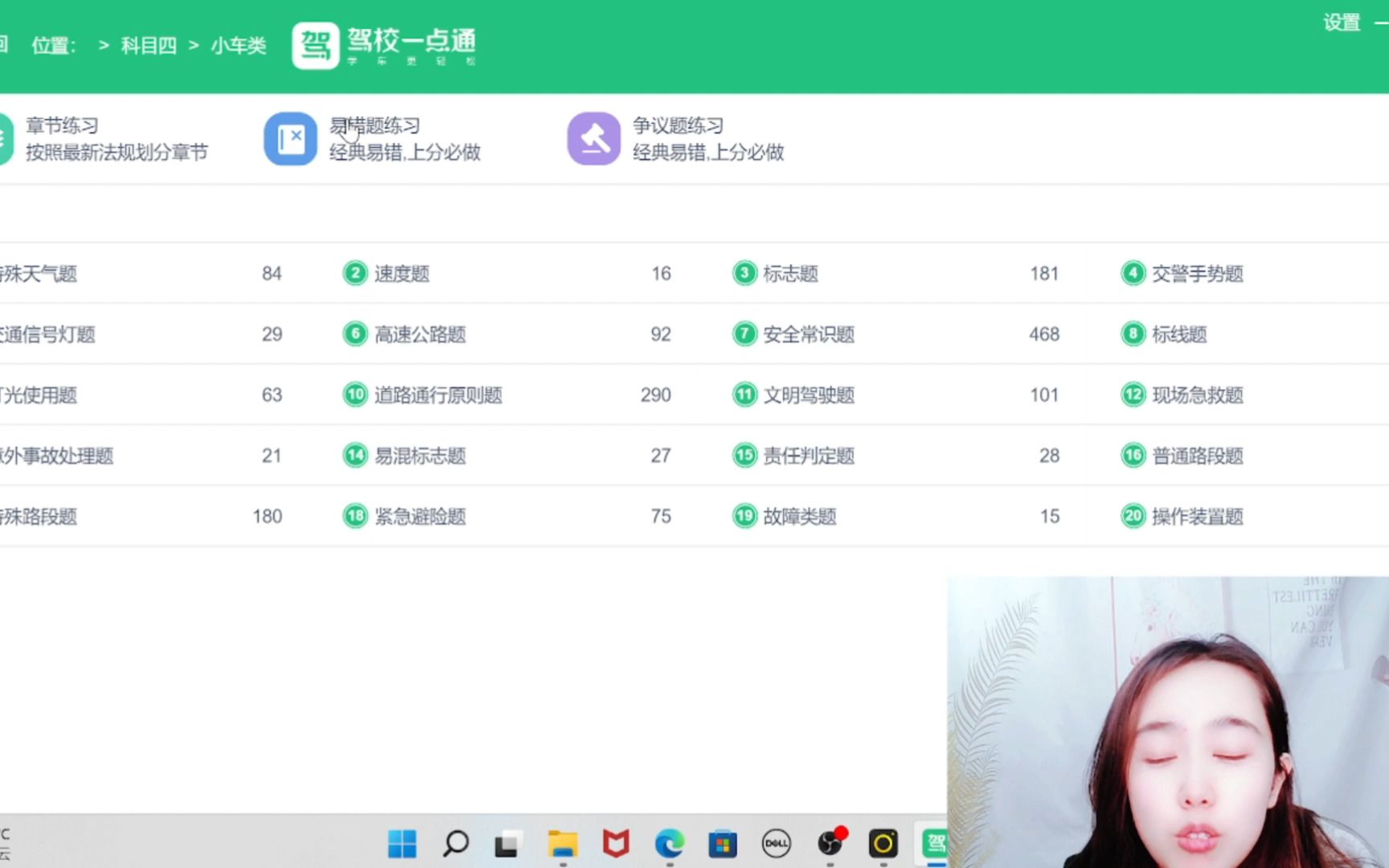Open the 标志题 category
Viewport: 1389px width, 868px height.
coord(791,273)
